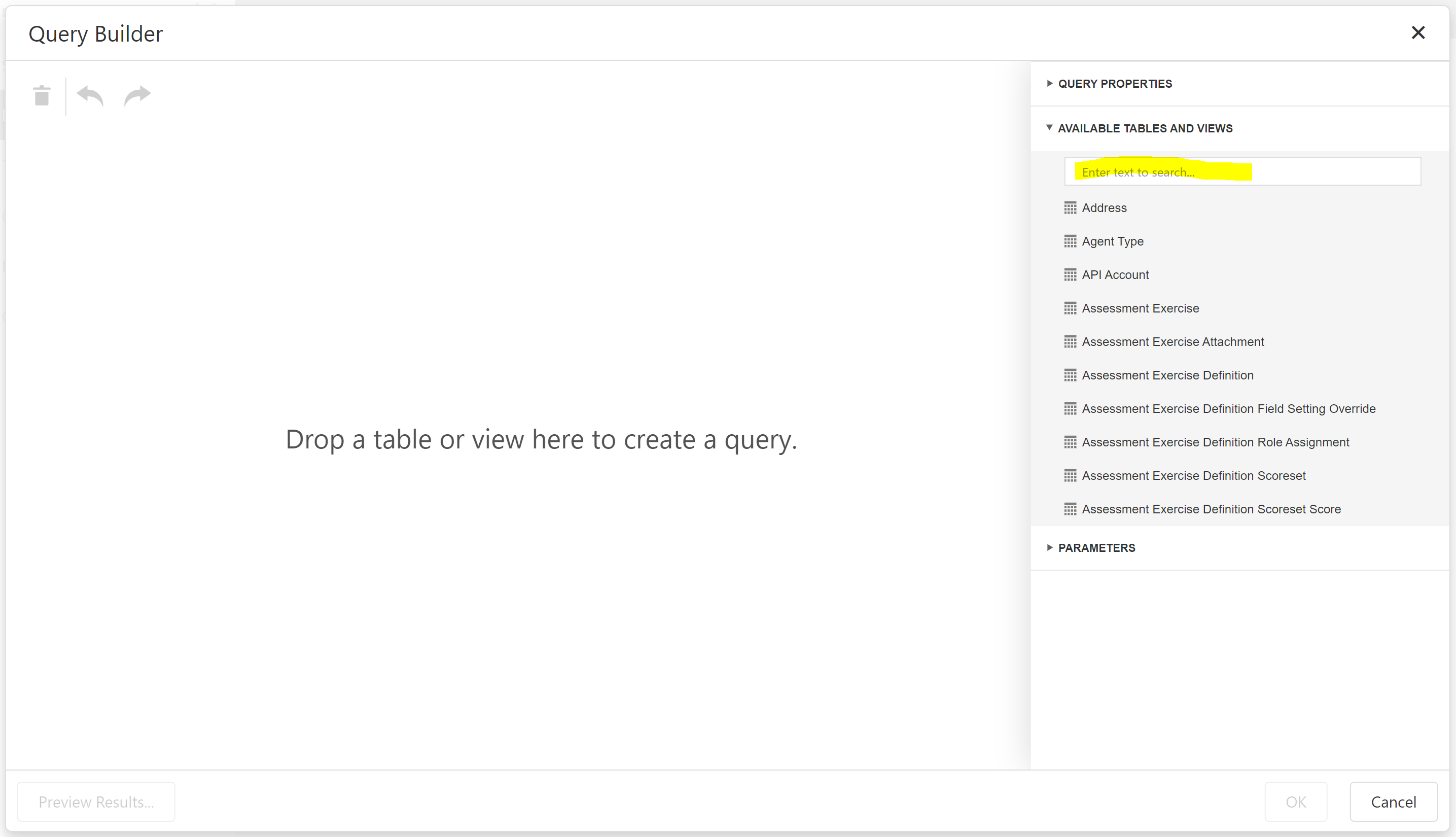Expand the Parameters section
The height and width of the screenshot is (837, 1456).
point(1096,548)
